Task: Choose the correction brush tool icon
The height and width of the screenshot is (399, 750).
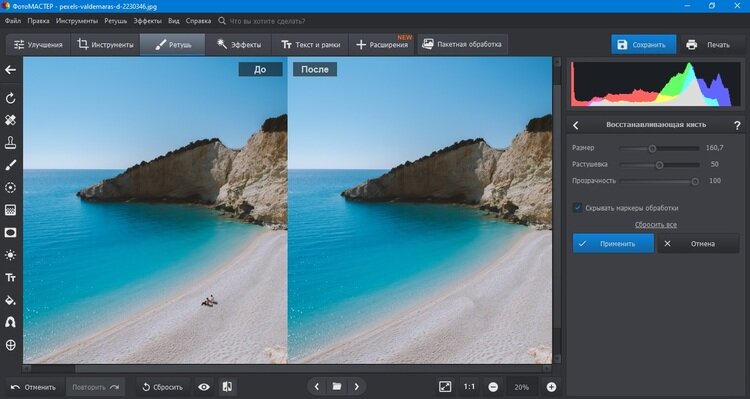Action: (10, 165)
